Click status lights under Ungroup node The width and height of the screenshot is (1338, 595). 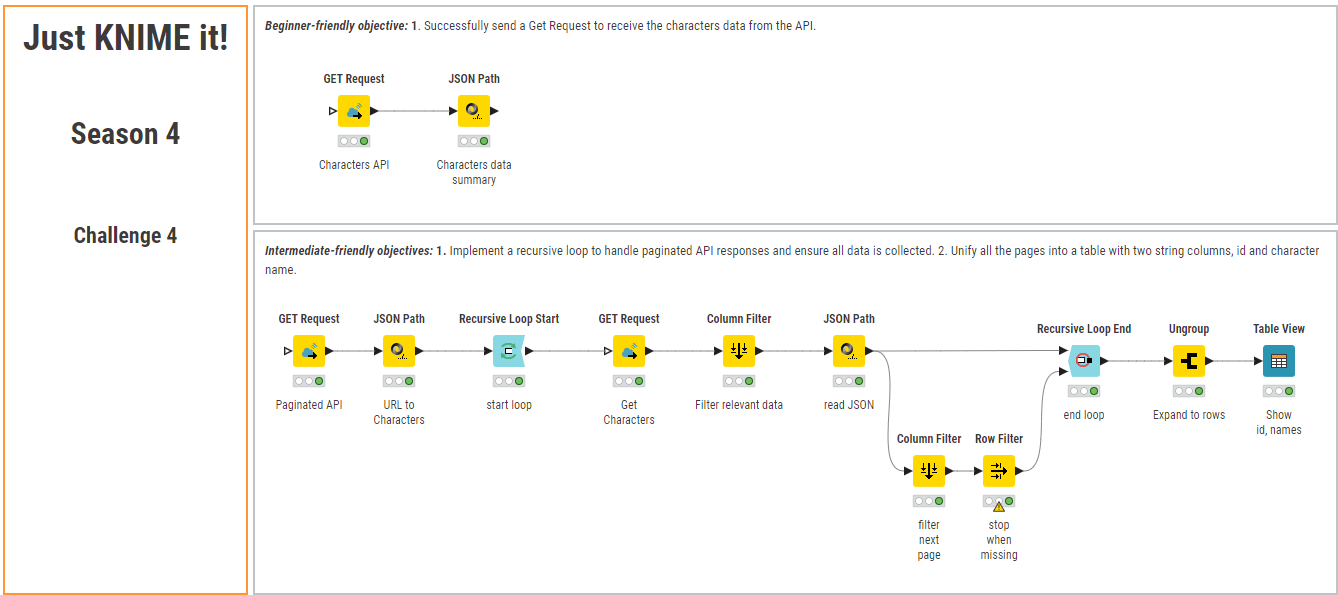(x=1189, y=391)
